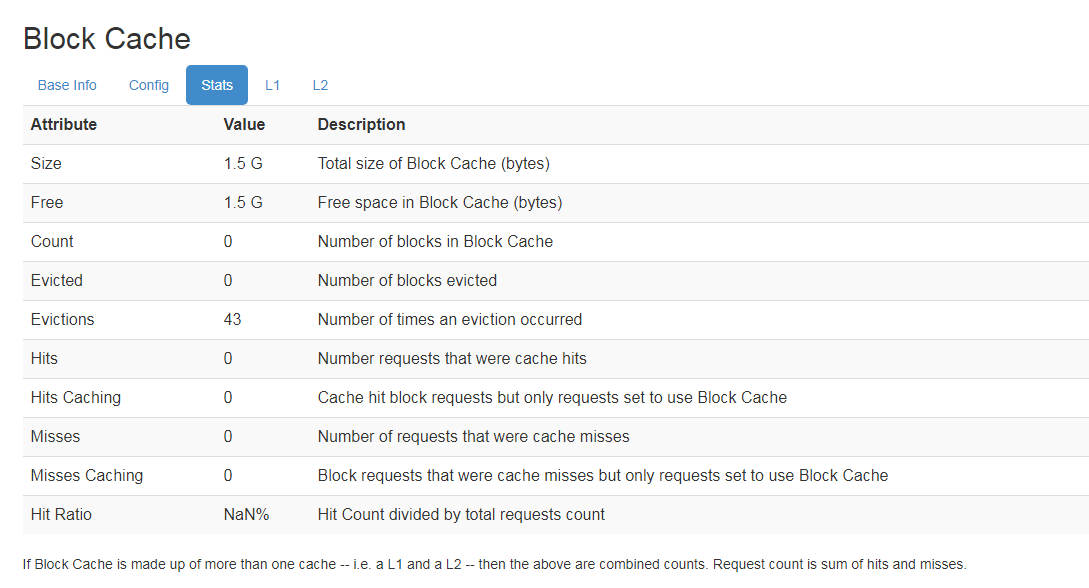Click the Value column header
Viewport: 1089px width, 588px height.
(244, 125)
